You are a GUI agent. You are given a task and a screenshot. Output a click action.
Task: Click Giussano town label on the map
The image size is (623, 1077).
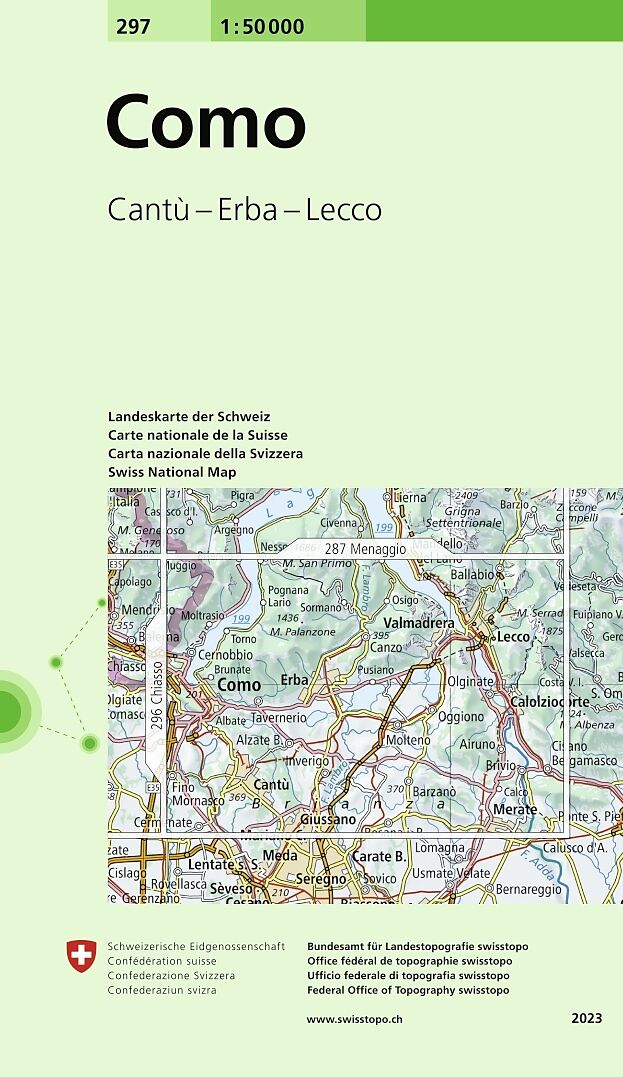[x=328, y=819]
